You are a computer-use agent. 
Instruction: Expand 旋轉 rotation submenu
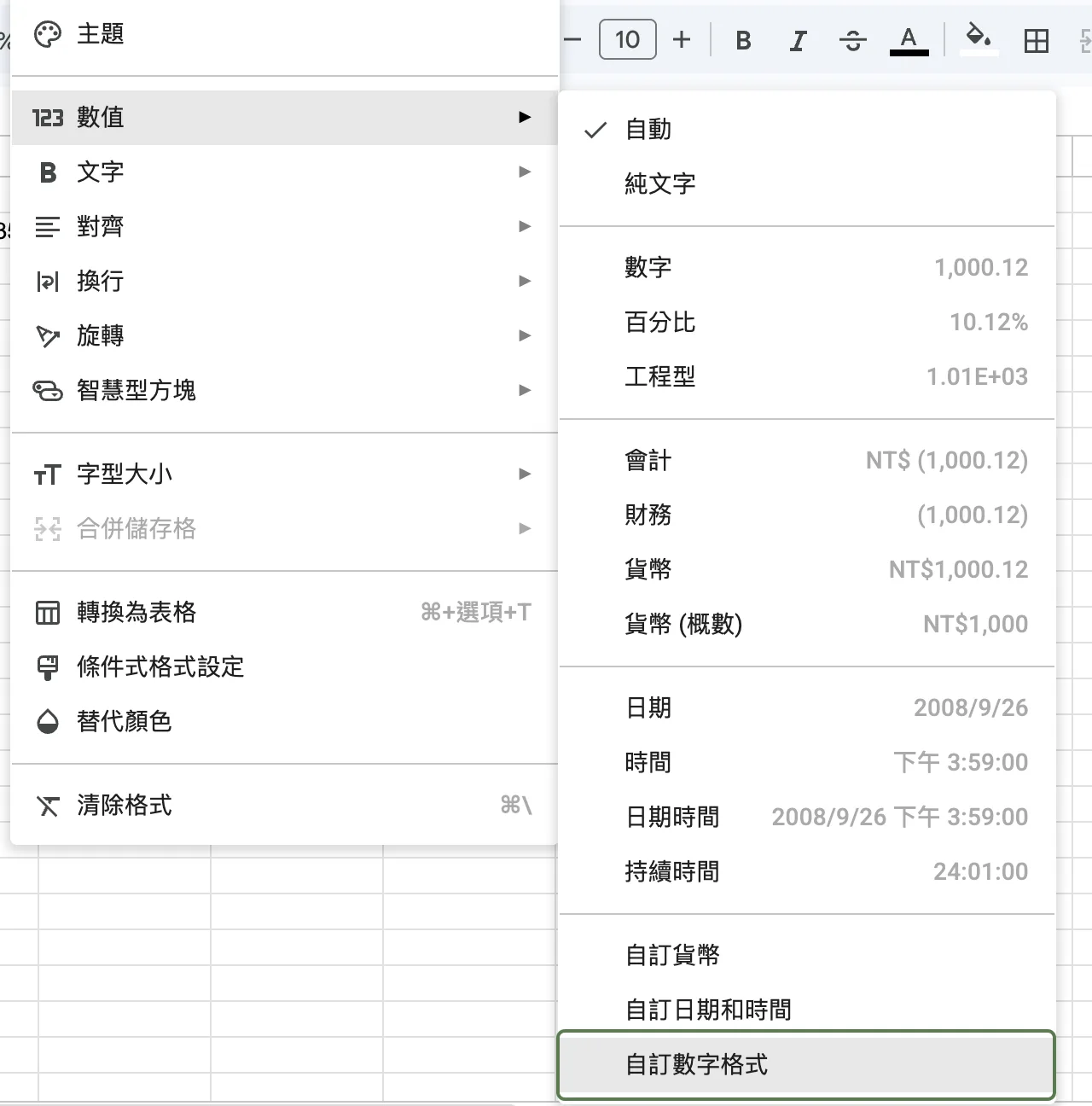285,335
